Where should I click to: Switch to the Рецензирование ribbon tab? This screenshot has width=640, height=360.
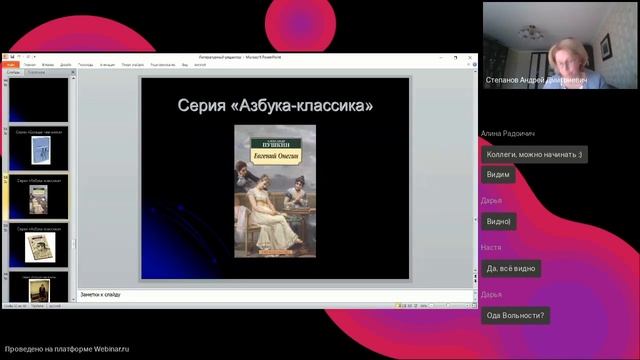click(163, 64)
